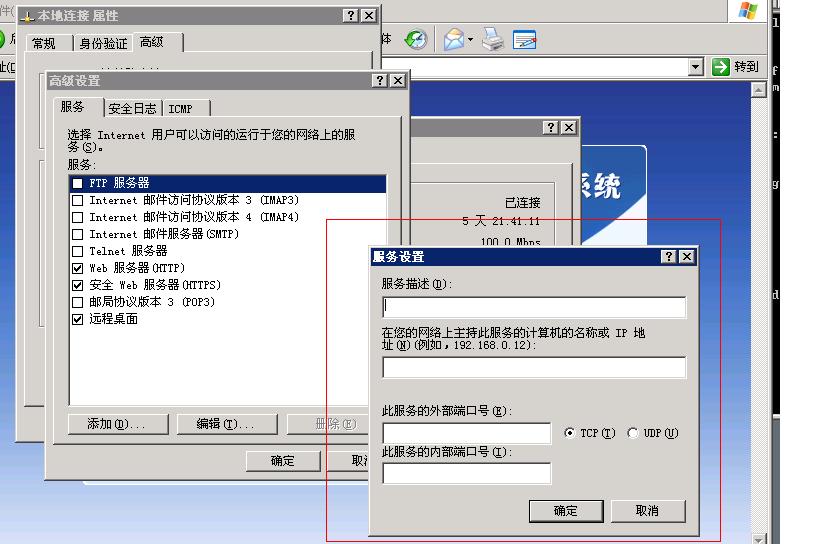Click 取消 in the 服务设置 dialog
Screen dimensions: 838x544
pyautogui.click(x=648, y=511)
